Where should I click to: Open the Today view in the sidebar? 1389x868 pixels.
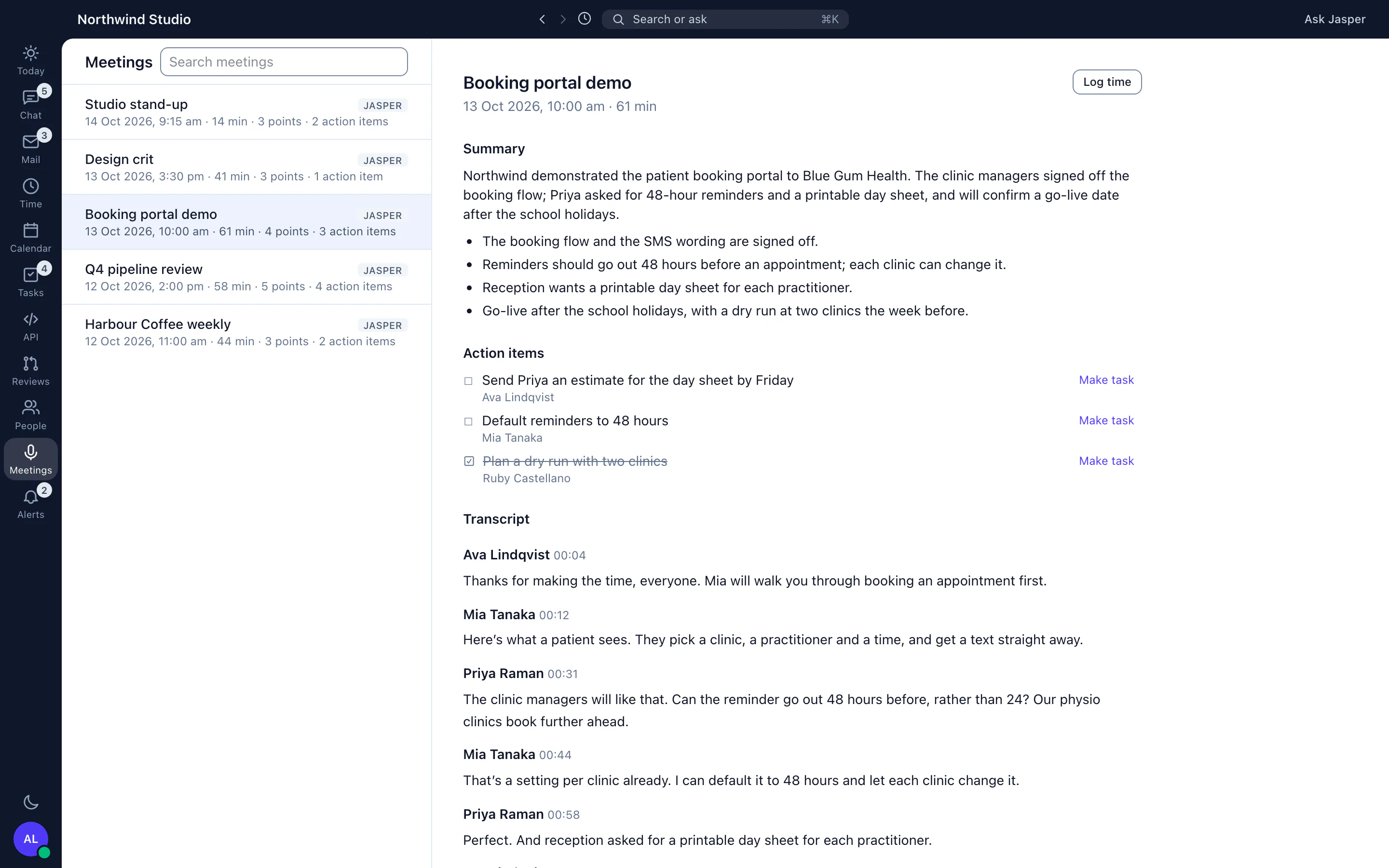[x=30, y=60]
